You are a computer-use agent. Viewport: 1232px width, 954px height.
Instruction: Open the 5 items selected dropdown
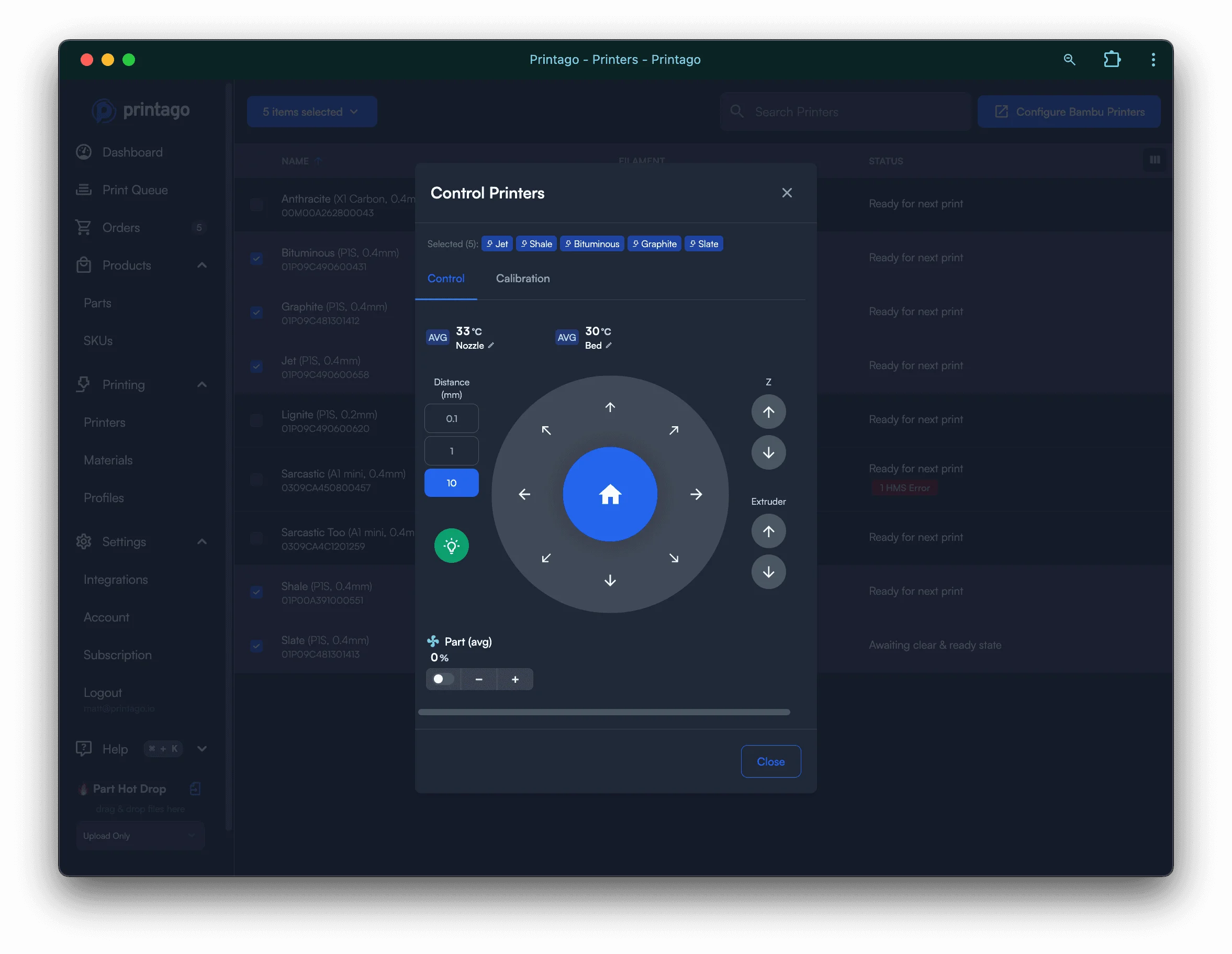(311, 112)
